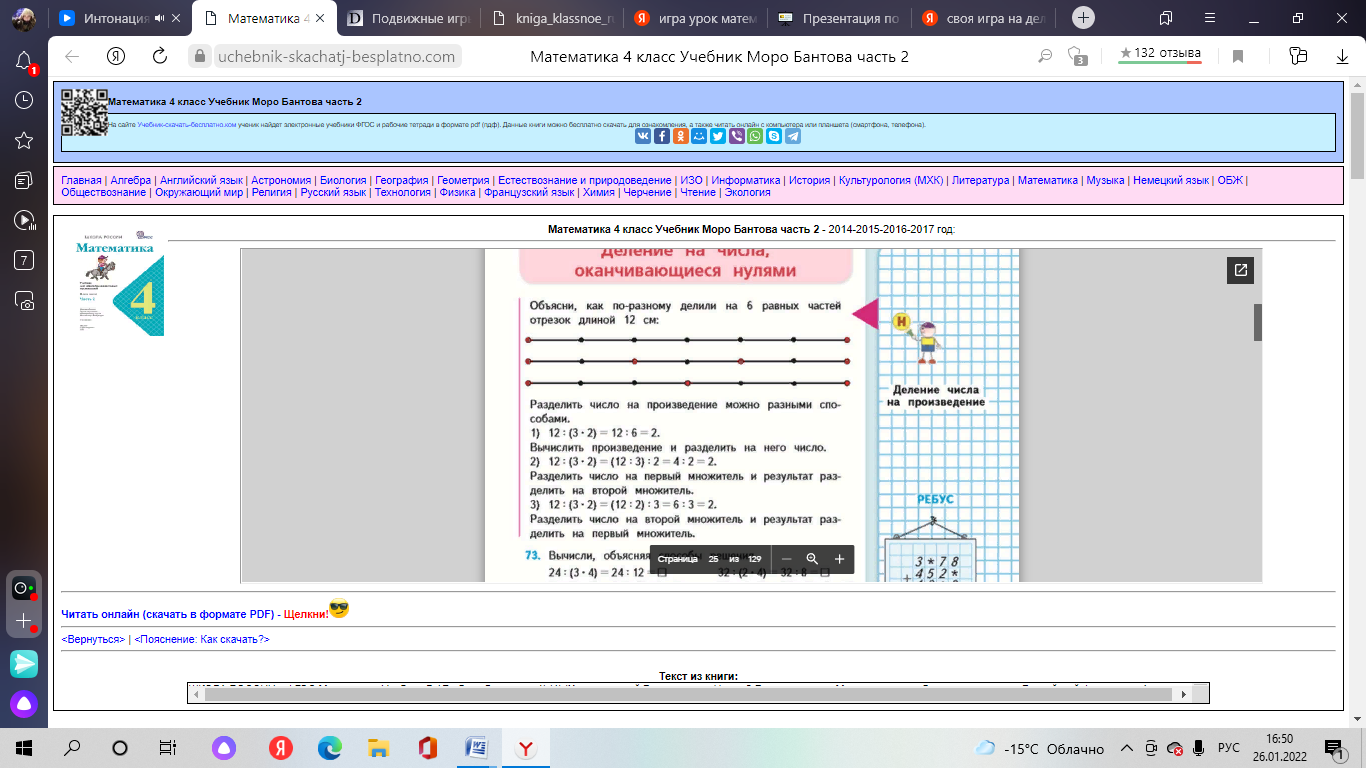The image size is (1366, 768).
Task: Show hidden system tray icons
Action: 1127,748
